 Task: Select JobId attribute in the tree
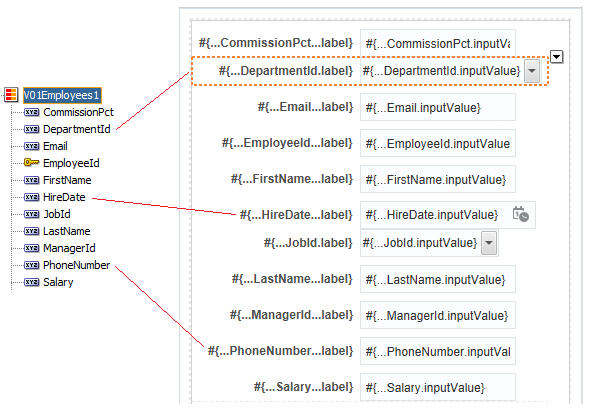[57, 214]
